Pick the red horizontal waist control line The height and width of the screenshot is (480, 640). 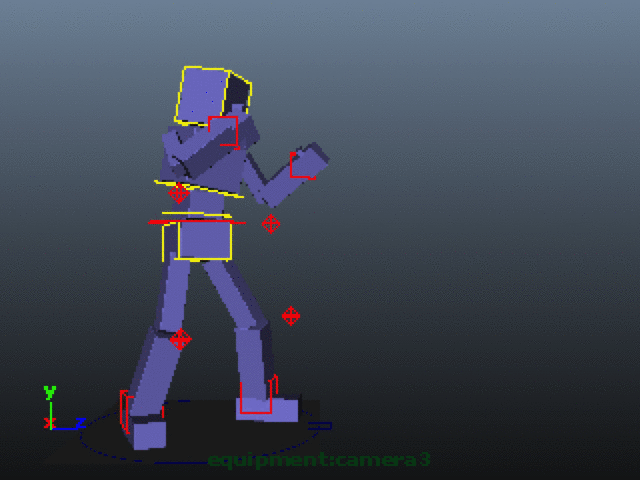(197, 222)
